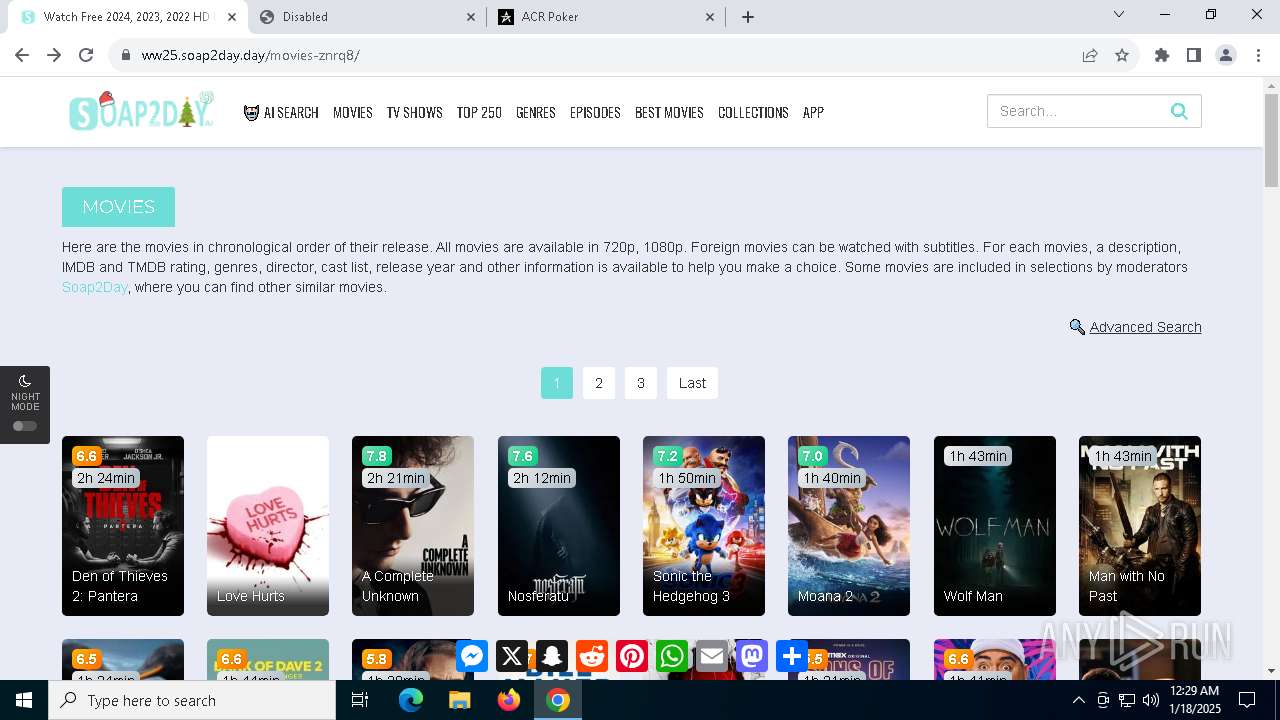
Task: Click browser Back arrow
Action: (x=22, y=55)
